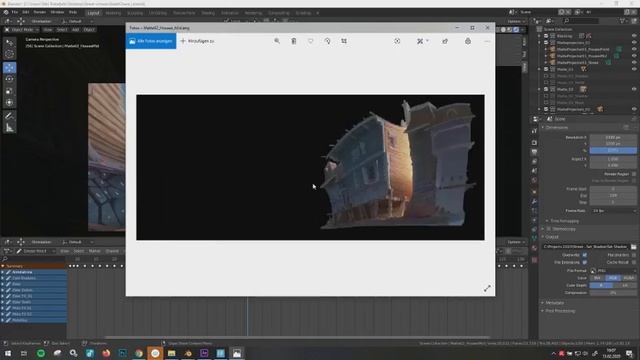Open the Render properties tab icon

point(534,142)
